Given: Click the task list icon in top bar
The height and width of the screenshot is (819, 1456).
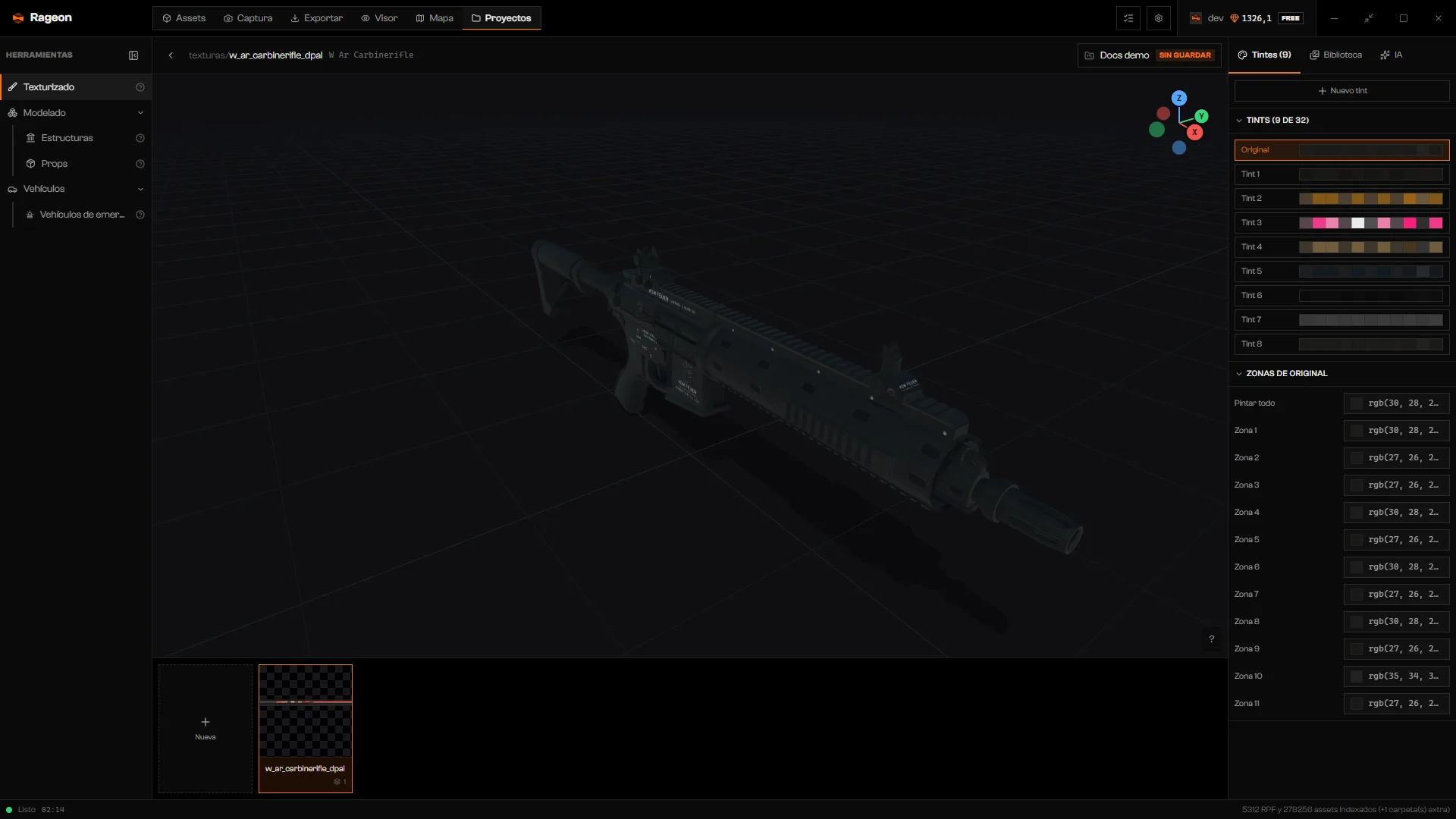Looking at the screenshot, I should 1128,18.
